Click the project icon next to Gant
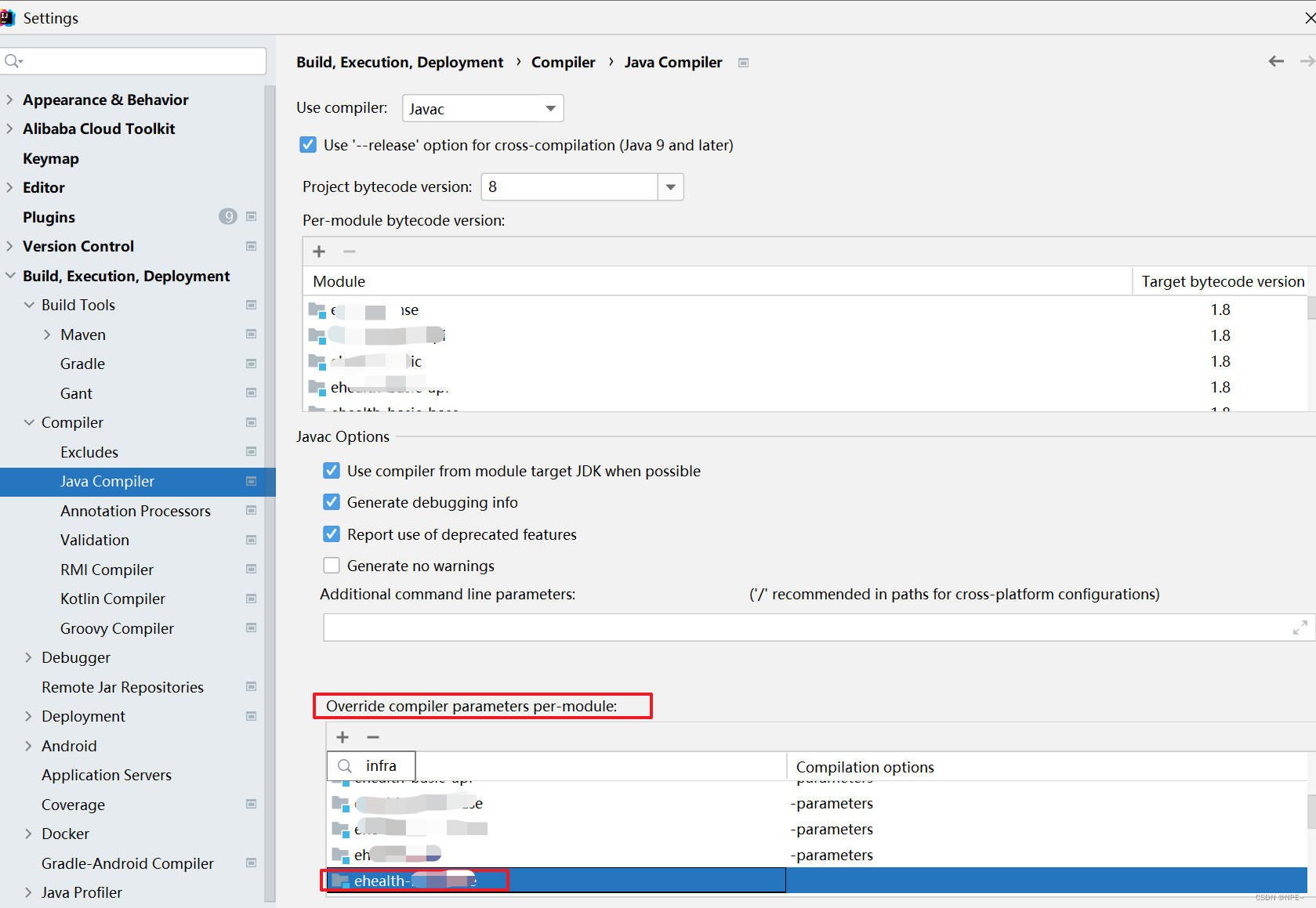 pyautogui.click(x=252, y=393)
